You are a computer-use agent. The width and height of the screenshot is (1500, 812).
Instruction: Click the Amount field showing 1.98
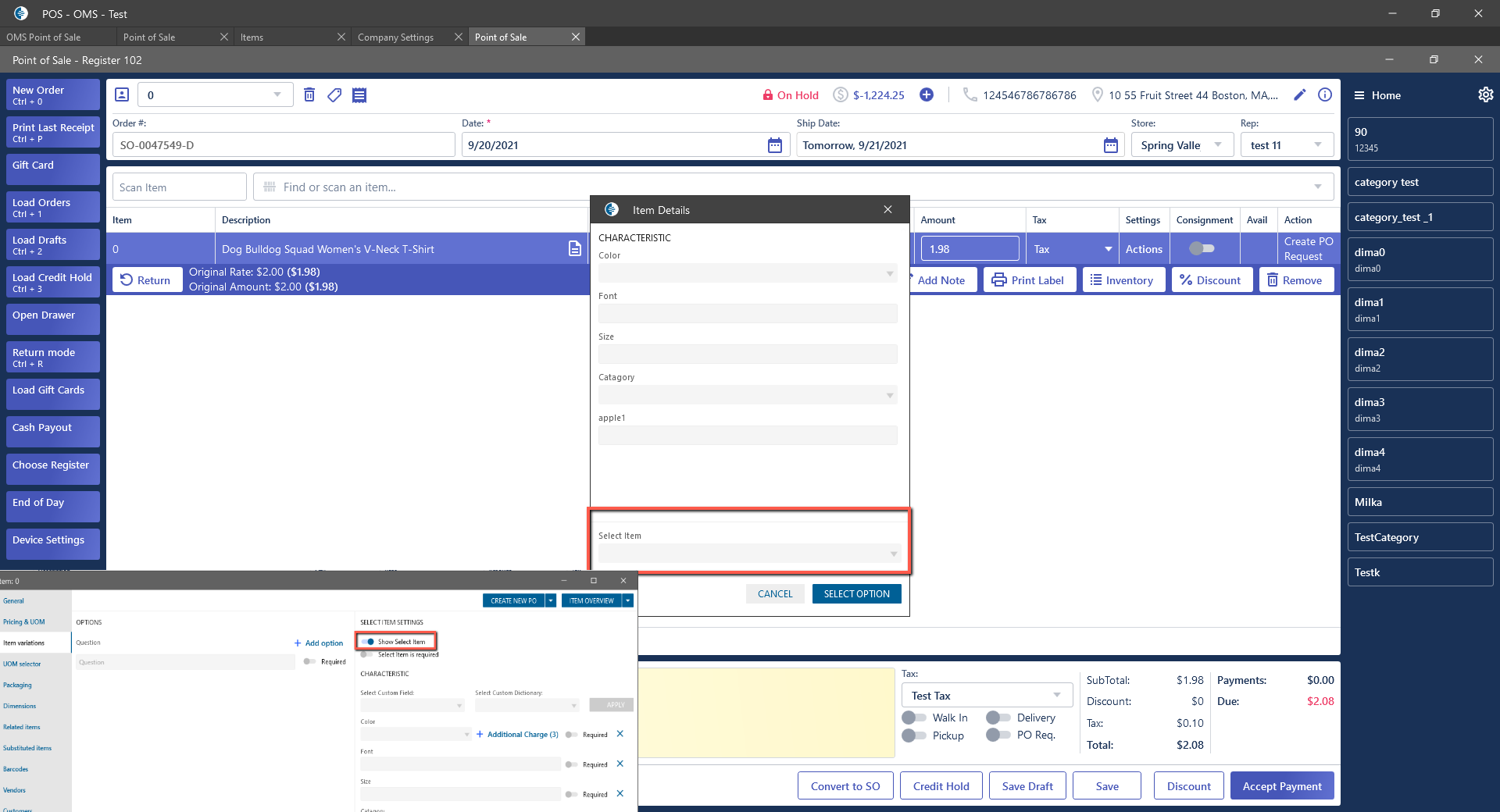click(970, 248)
